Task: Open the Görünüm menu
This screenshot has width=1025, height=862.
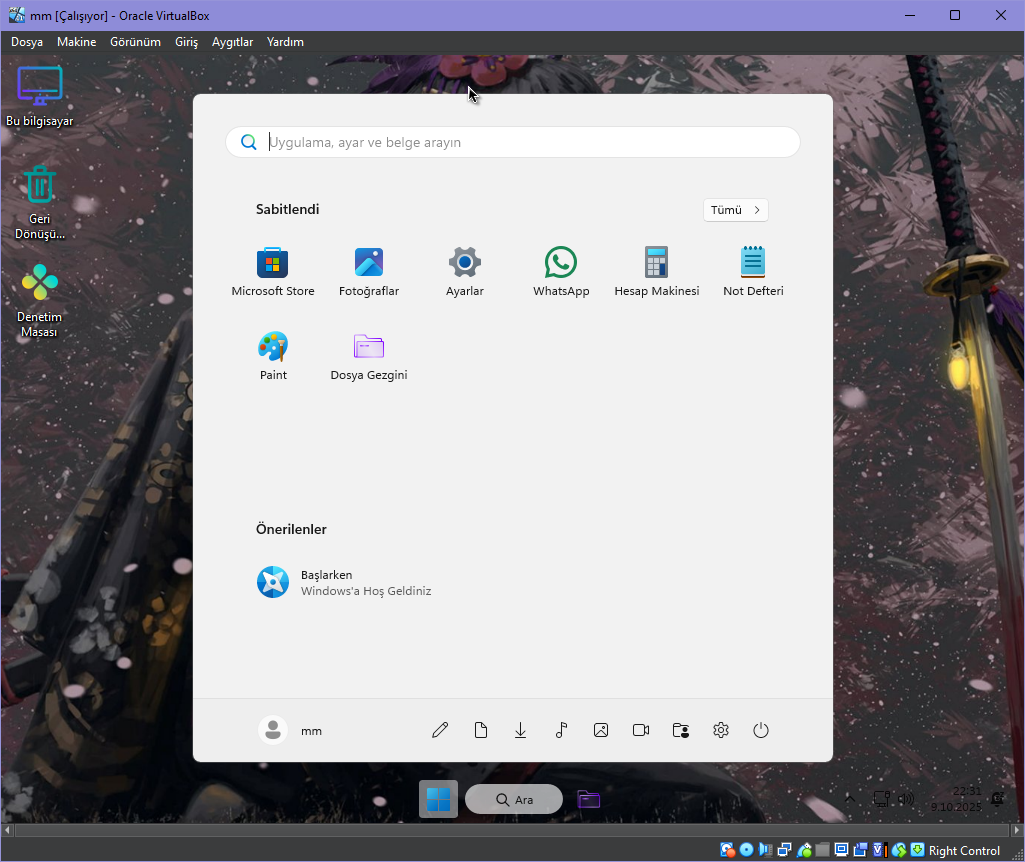Action: click(135, 42)
